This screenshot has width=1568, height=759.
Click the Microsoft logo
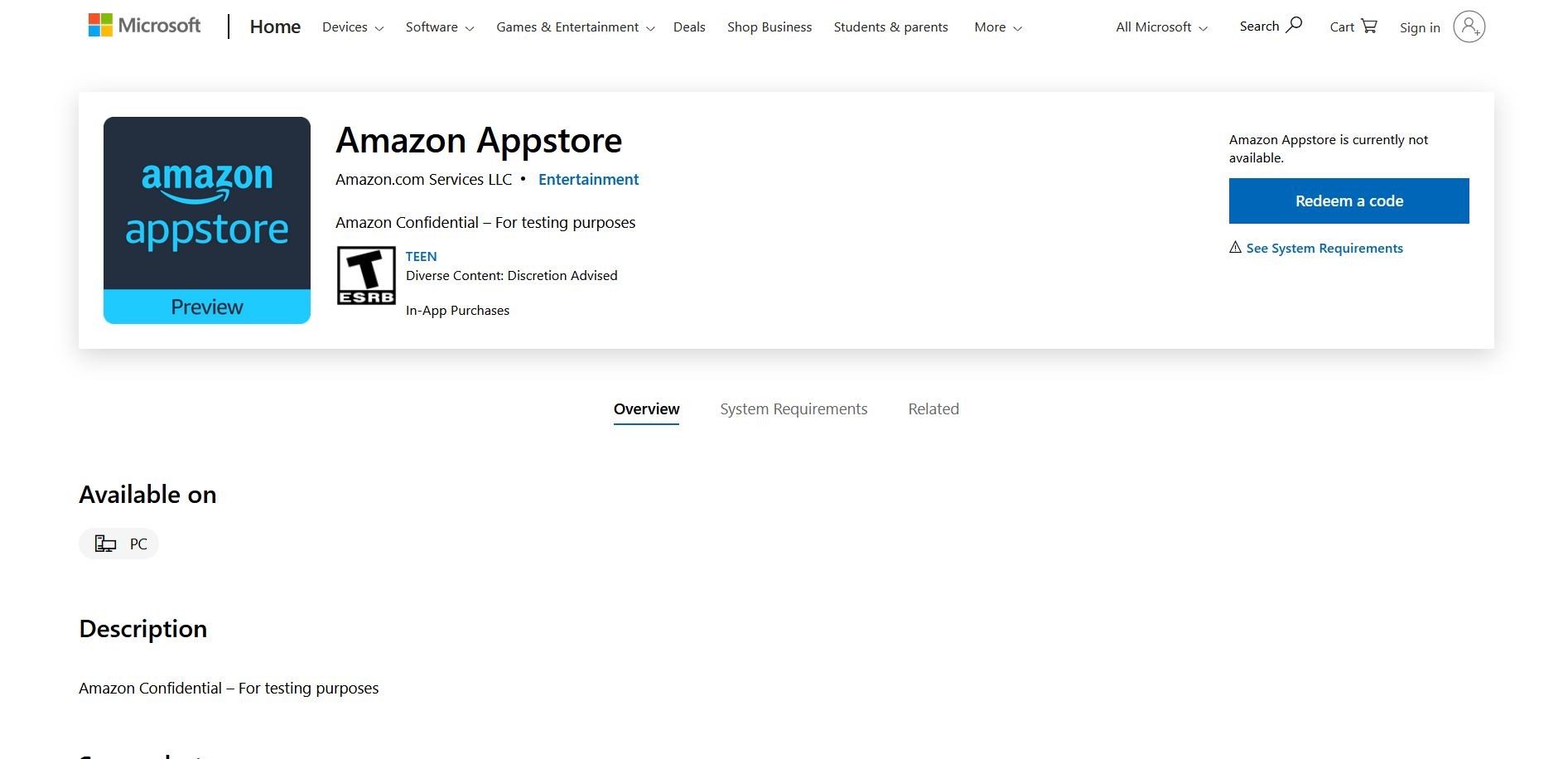coord(144,26)
